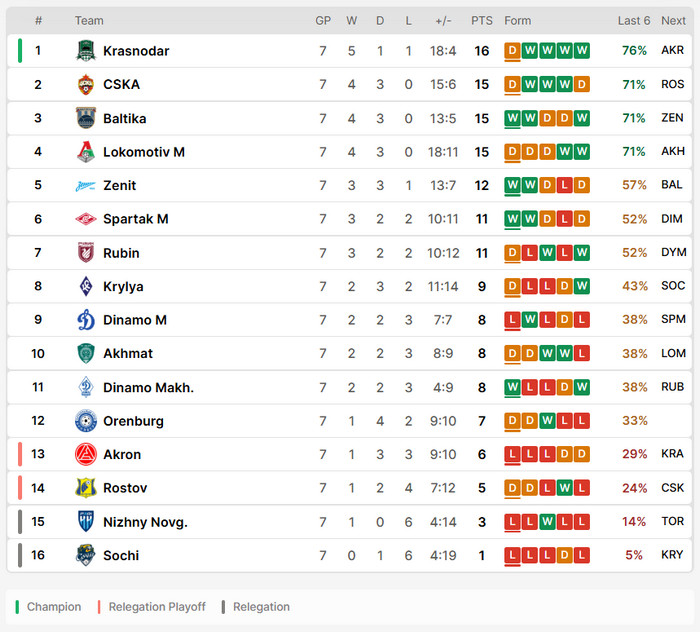Image resolution: width=700 pixels, height=632 pixels.
Task: Select the Lokomotiv M crest icon
Action: (86, 152)
